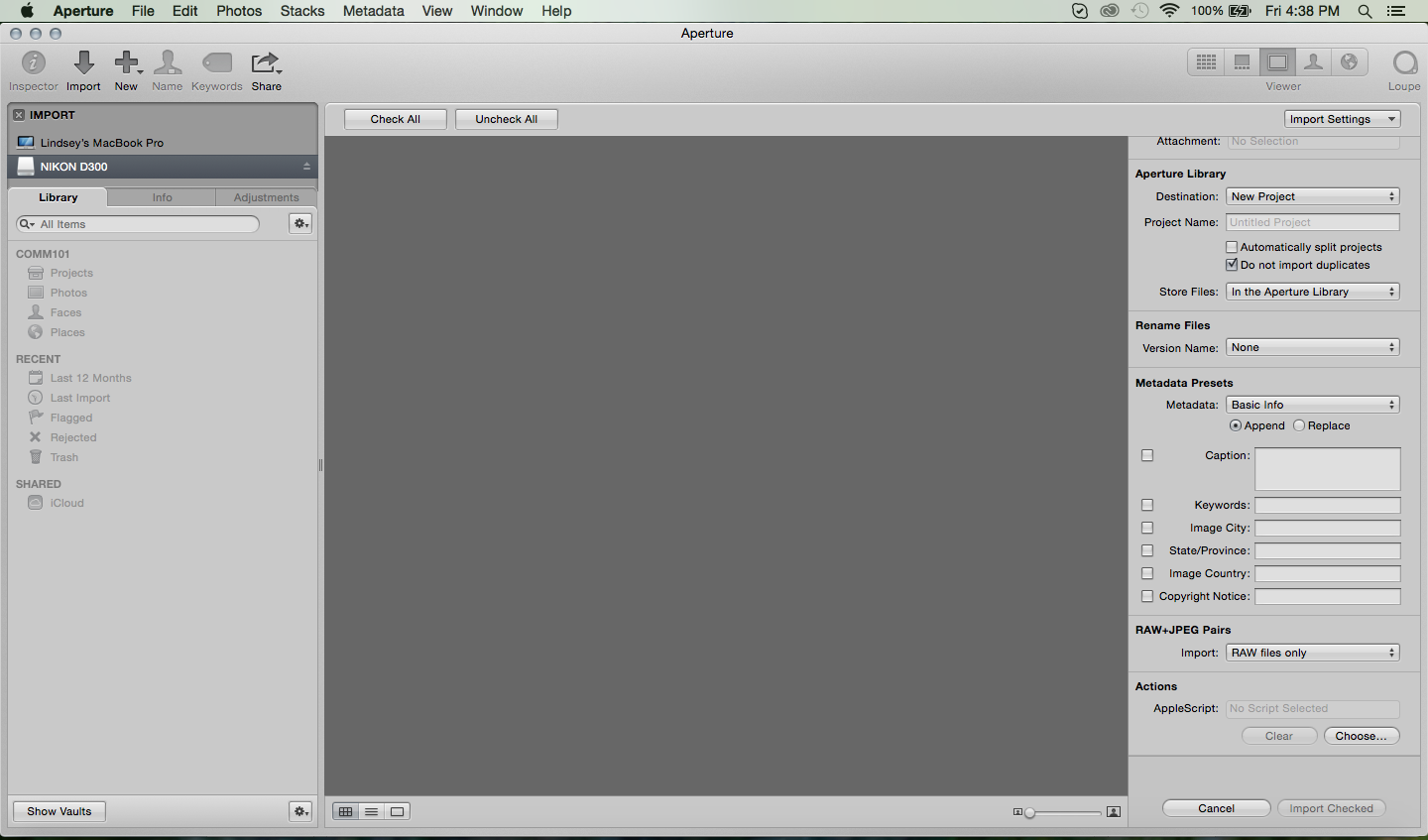
Task: Open the Keywords tag icon
Action: (x=217, y=63)
